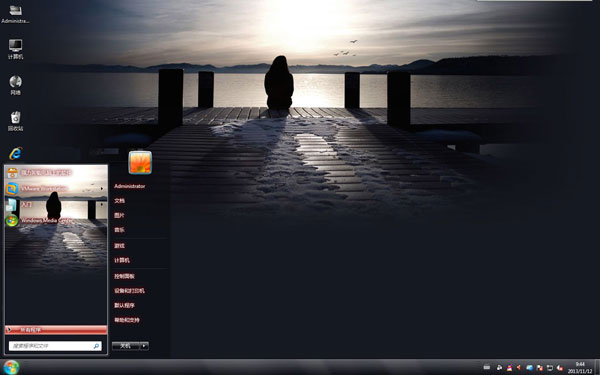Show 所有程序 (All Programs) list
This screenshot has width=600, height=375.
point(56,330)
